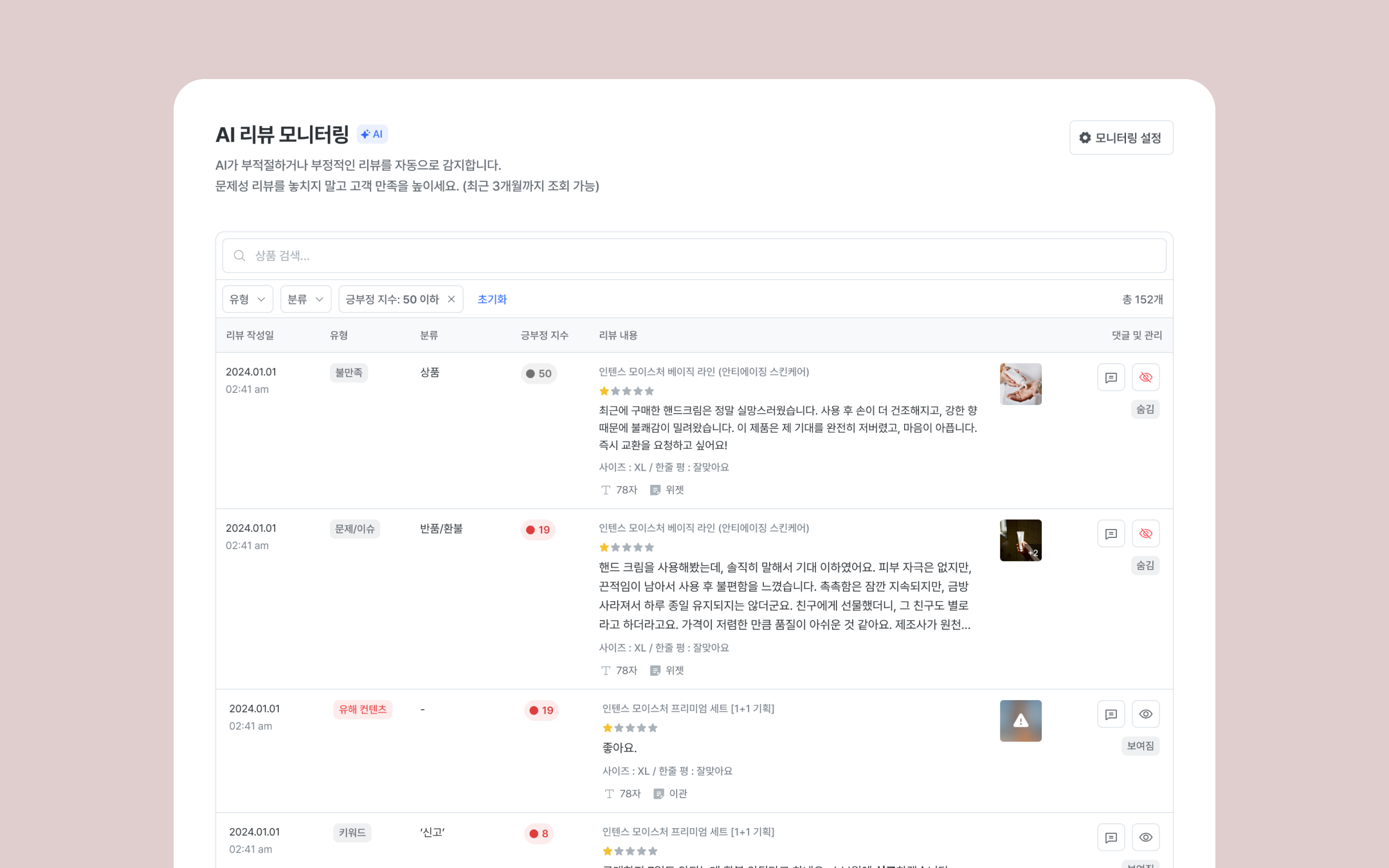This screenshot has width=1389, height=868.
Task: Open the warning-blurred review thumbnail
Action: coord(1021,721)
